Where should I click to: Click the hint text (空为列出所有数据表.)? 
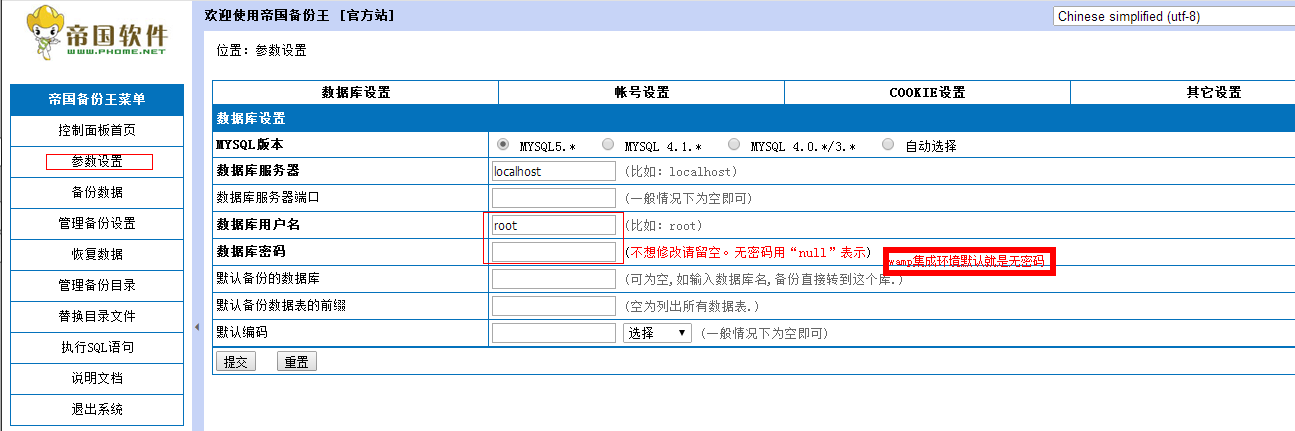point(692,306)
